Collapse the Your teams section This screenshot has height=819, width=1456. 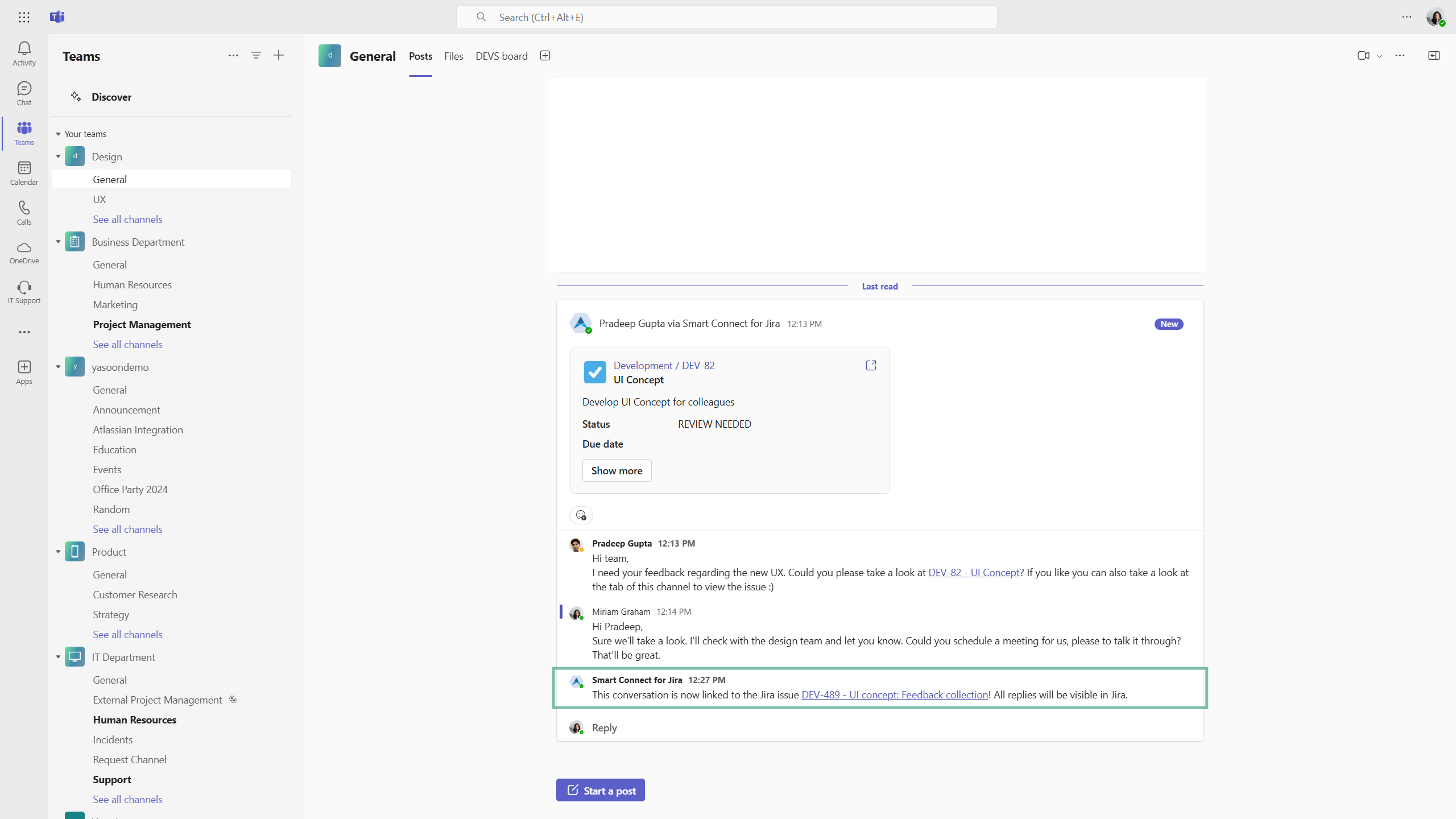(58, 134)
